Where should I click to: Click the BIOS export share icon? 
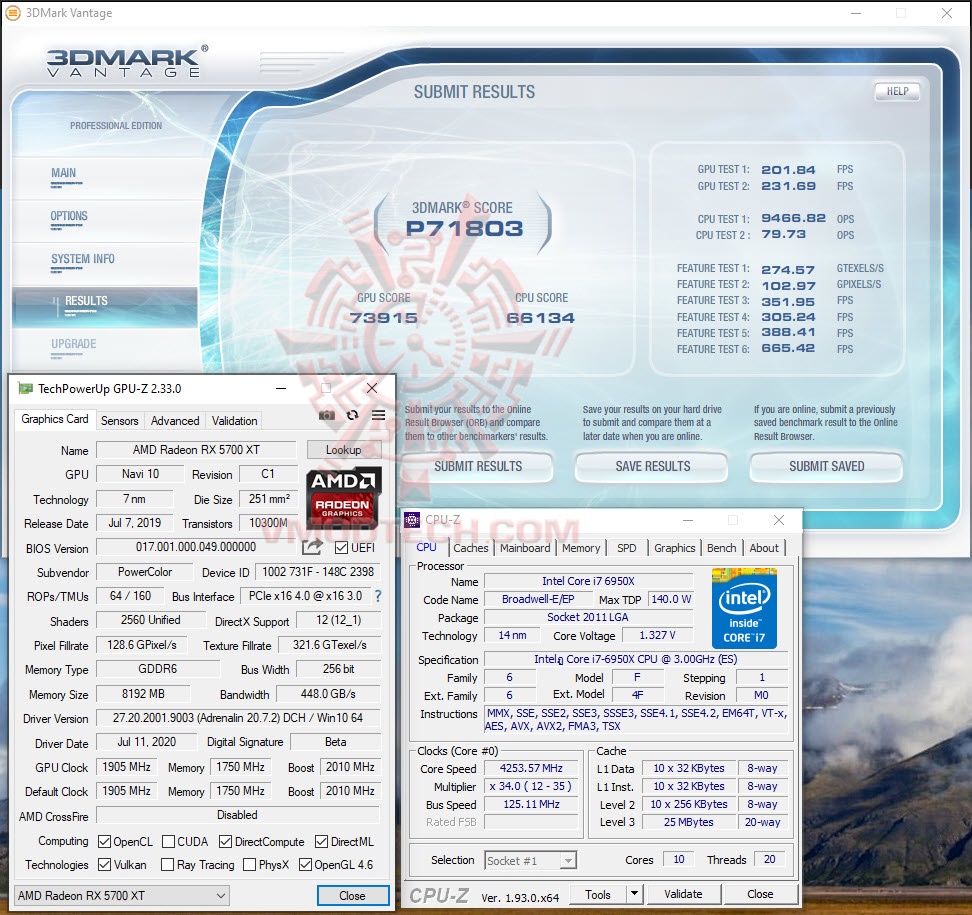pos(312,547)
